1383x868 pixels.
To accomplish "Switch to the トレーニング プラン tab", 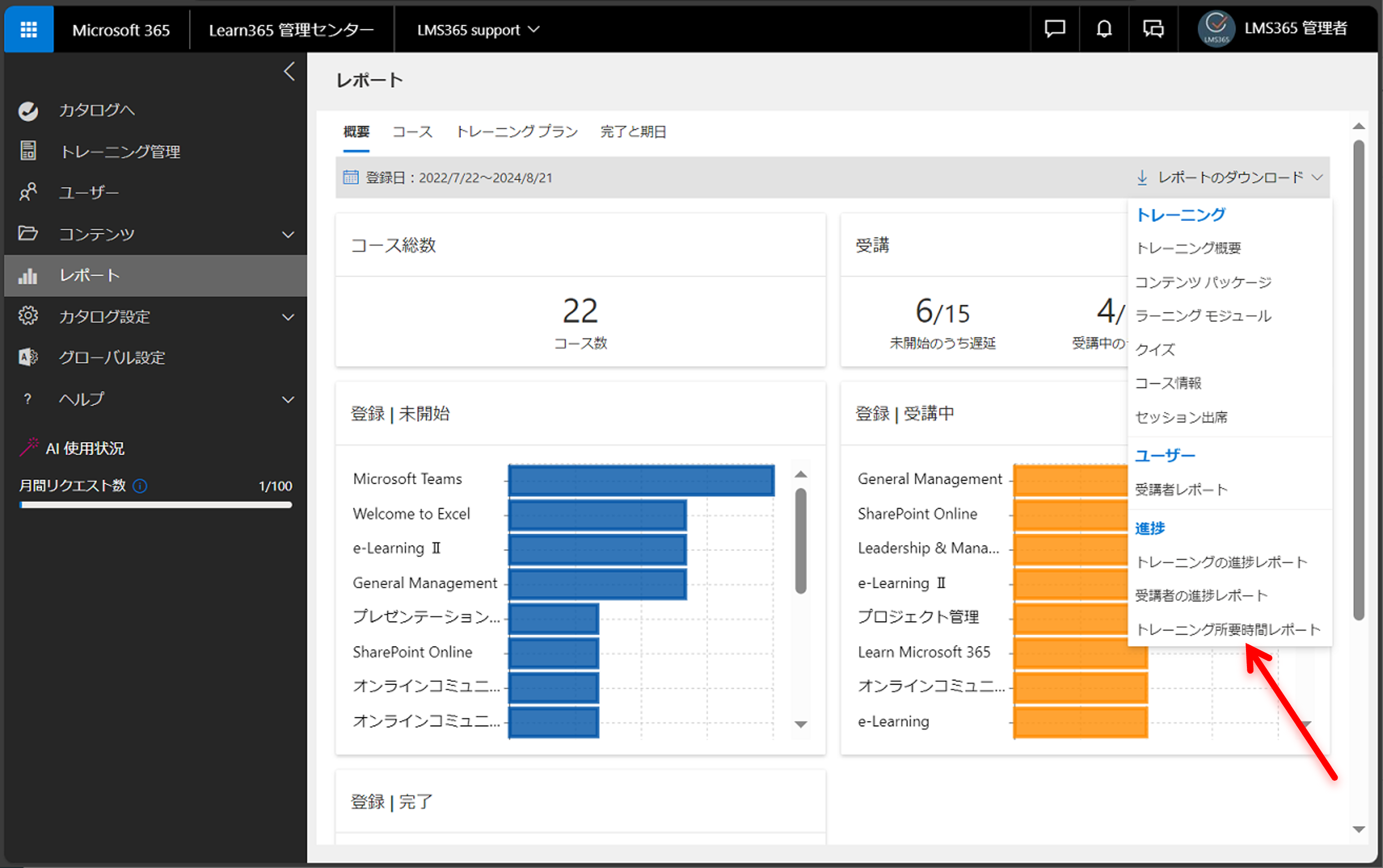I will click(x=517, y=131).
